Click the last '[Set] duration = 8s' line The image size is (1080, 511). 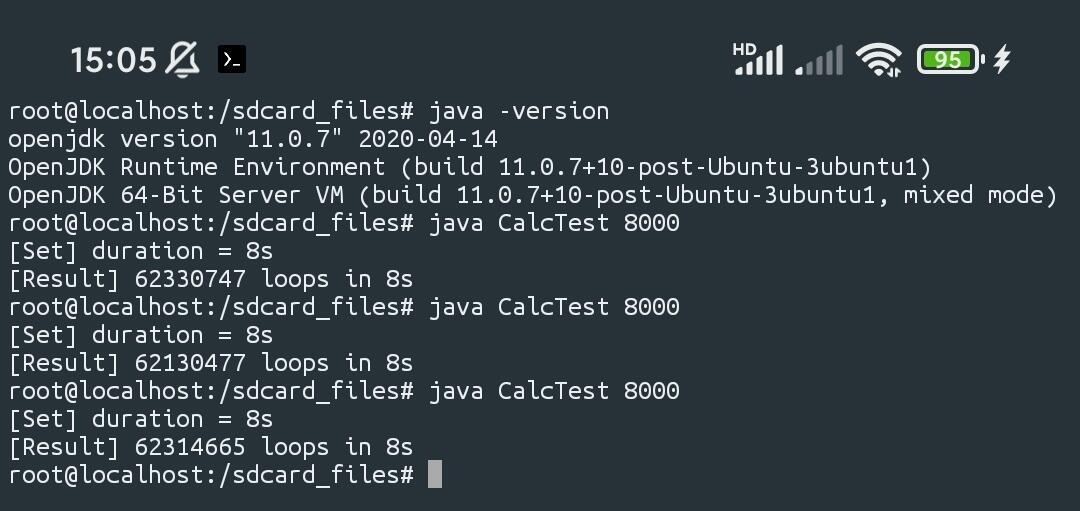point(141,419)
